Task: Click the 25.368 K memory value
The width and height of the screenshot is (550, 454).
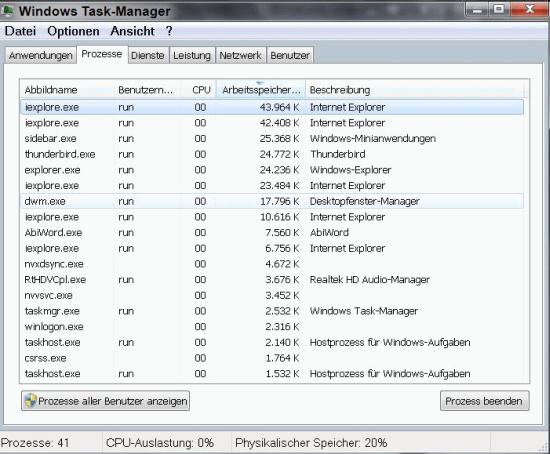Action: [279, 139]
